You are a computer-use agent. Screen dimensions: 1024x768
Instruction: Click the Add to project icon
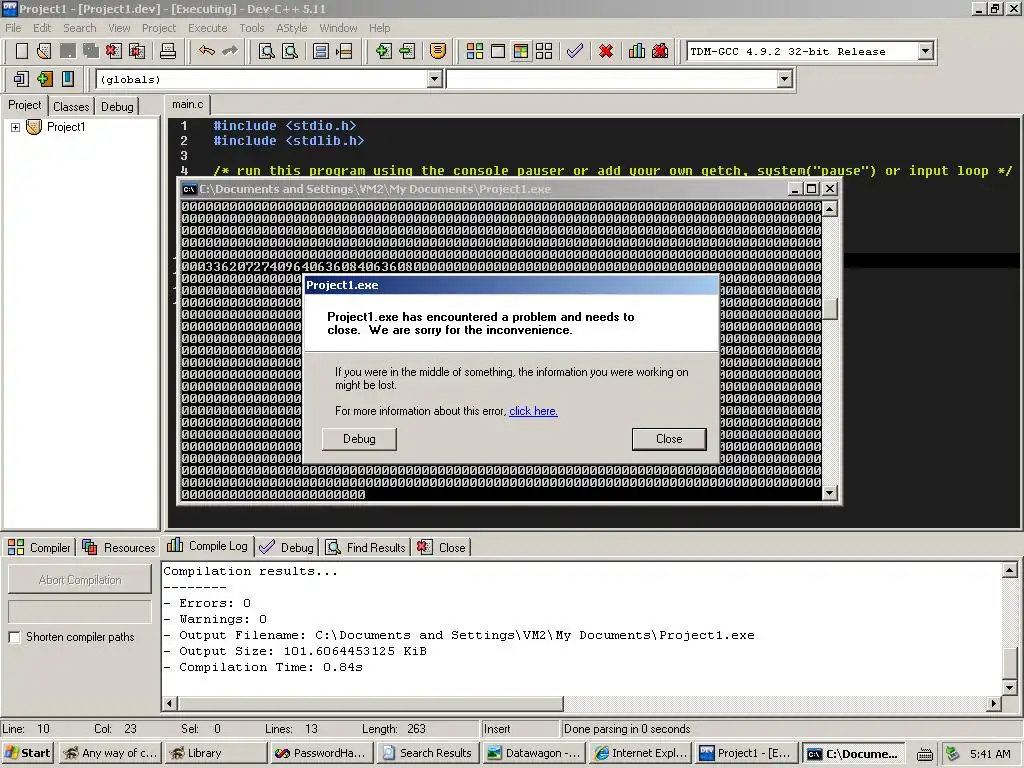tap(383, 51)
